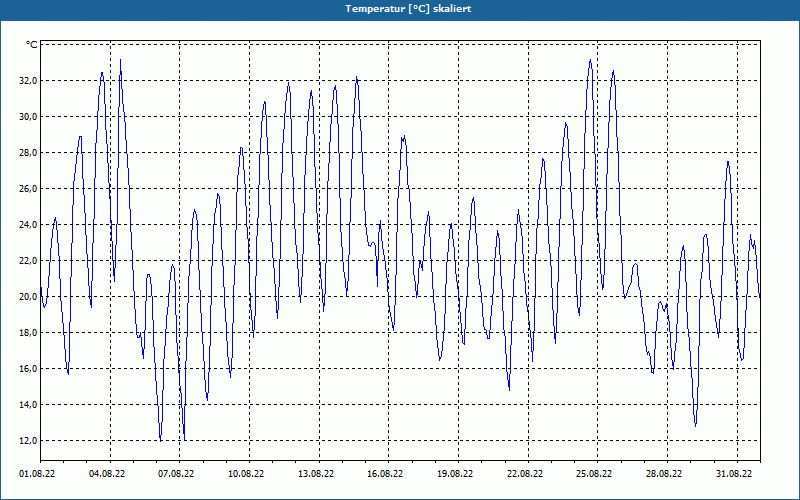This screenshot has width=800, height=500.
Task: Click the date label 22.08.22
Action: [x=525, y=474]
